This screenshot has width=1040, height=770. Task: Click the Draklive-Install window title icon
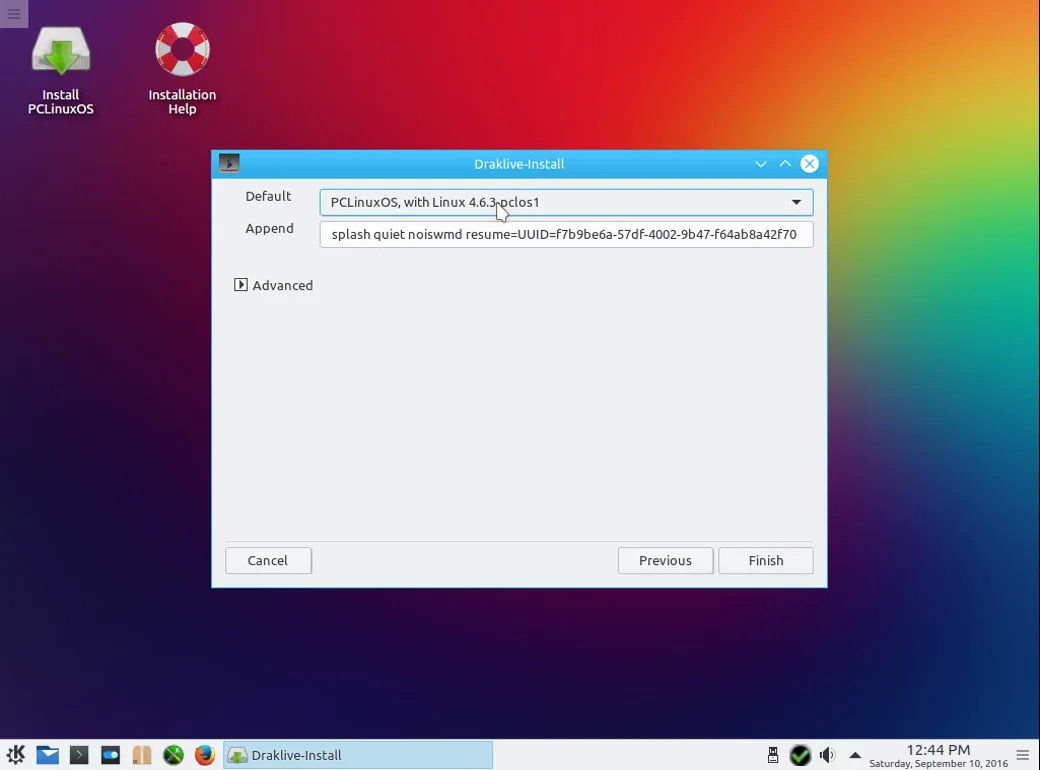point(229,163)
